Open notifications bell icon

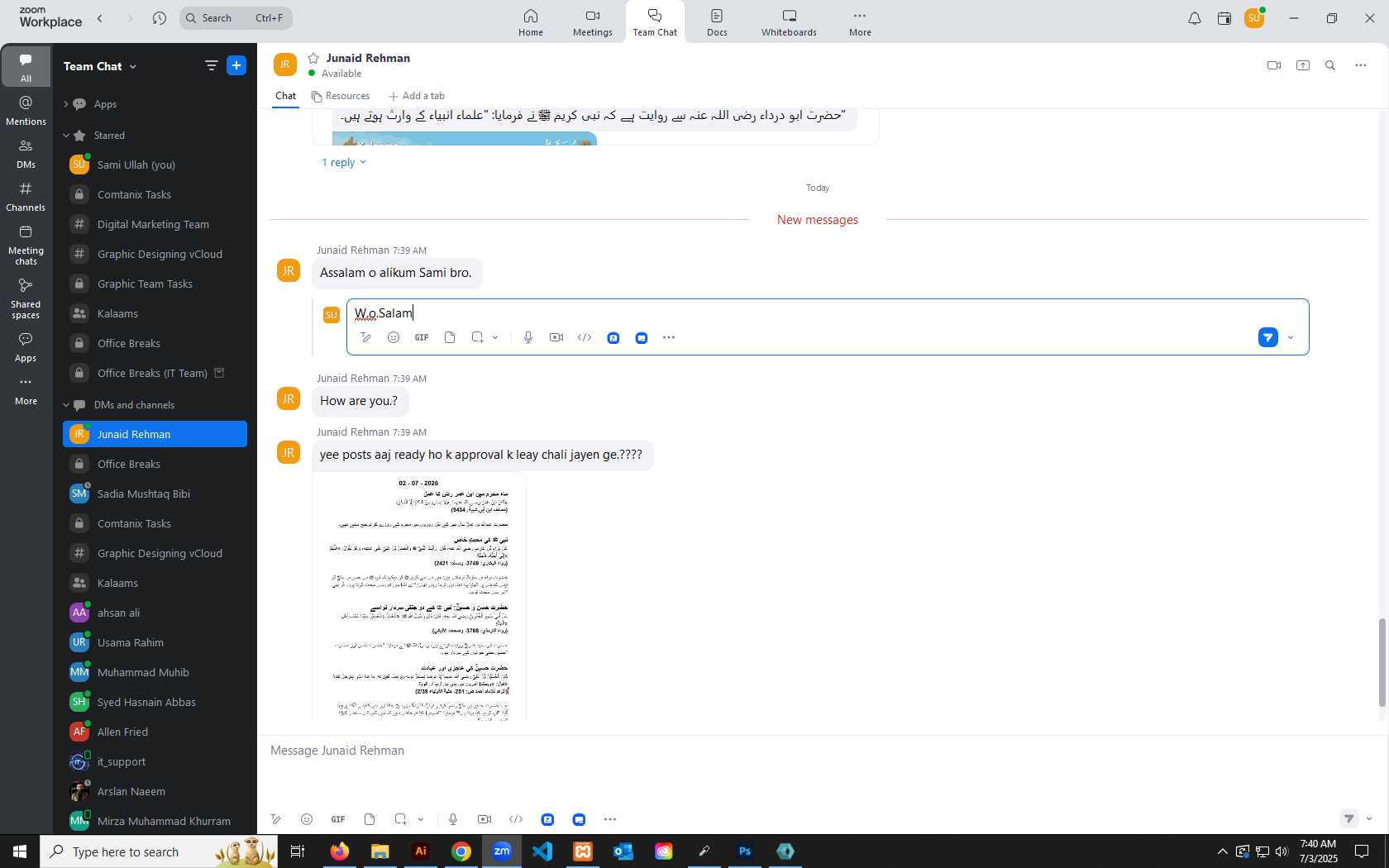[1195, 18]
